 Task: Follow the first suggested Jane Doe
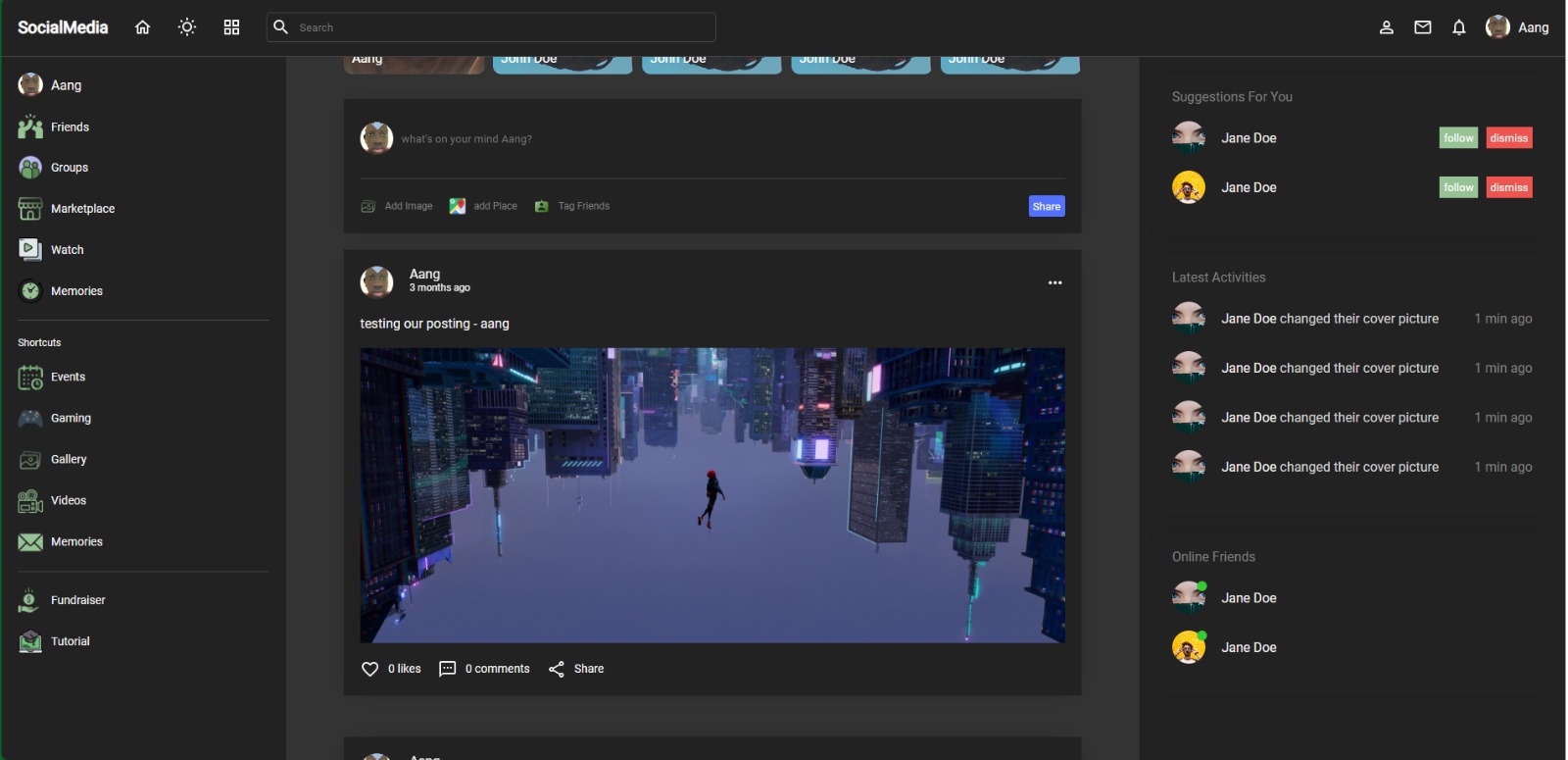pos(1458,138)
